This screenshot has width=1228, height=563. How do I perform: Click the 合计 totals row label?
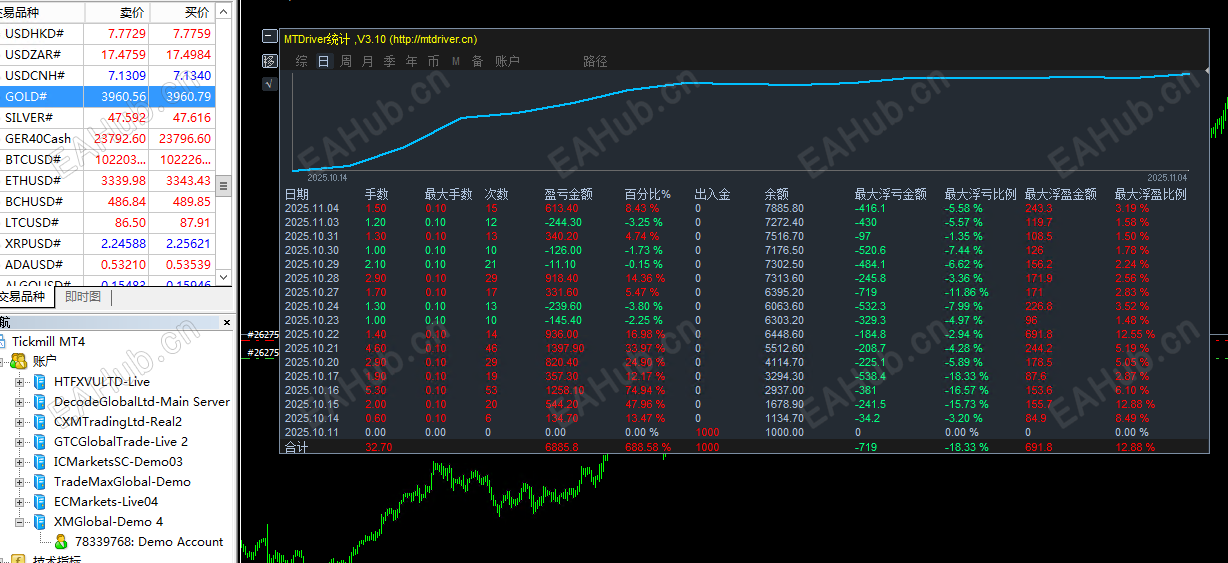point(296,447)
